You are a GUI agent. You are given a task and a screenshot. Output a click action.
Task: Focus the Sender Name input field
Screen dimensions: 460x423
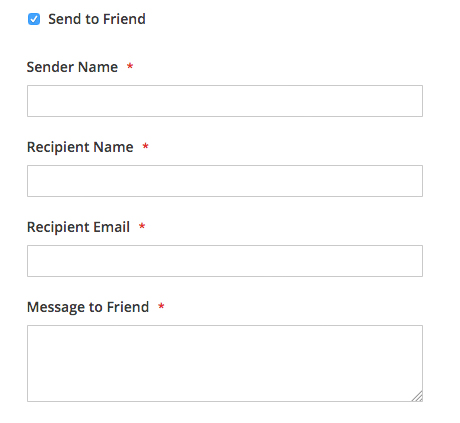(225, 101)
